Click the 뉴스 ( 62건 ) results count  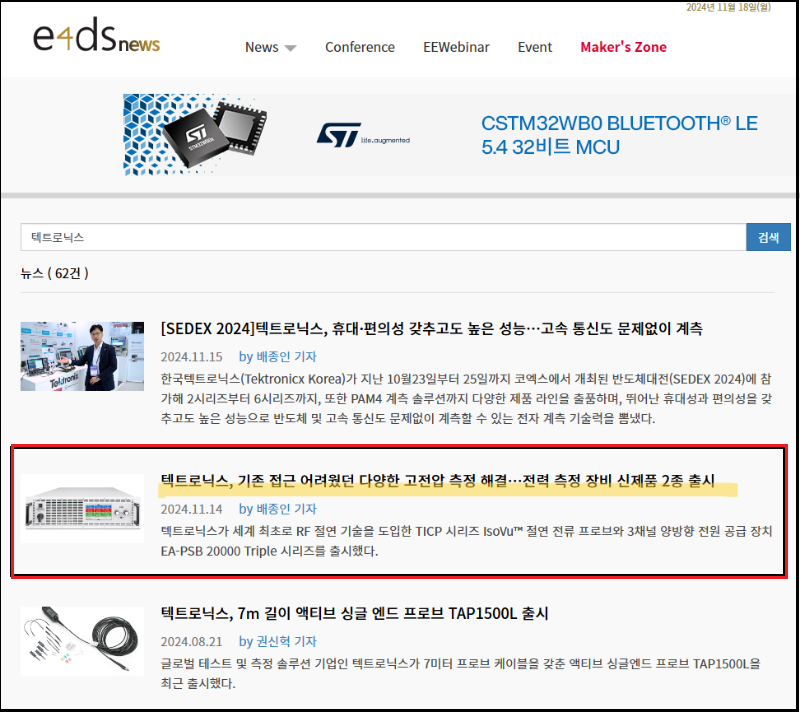[55, 273]
